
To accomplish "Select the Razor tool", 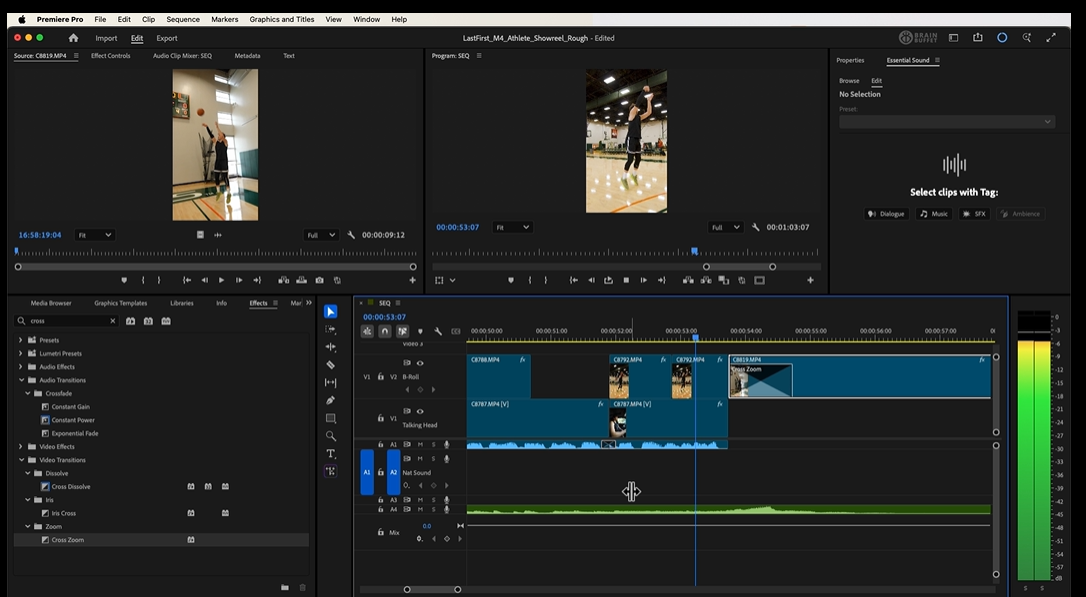I will click(331, 363).
